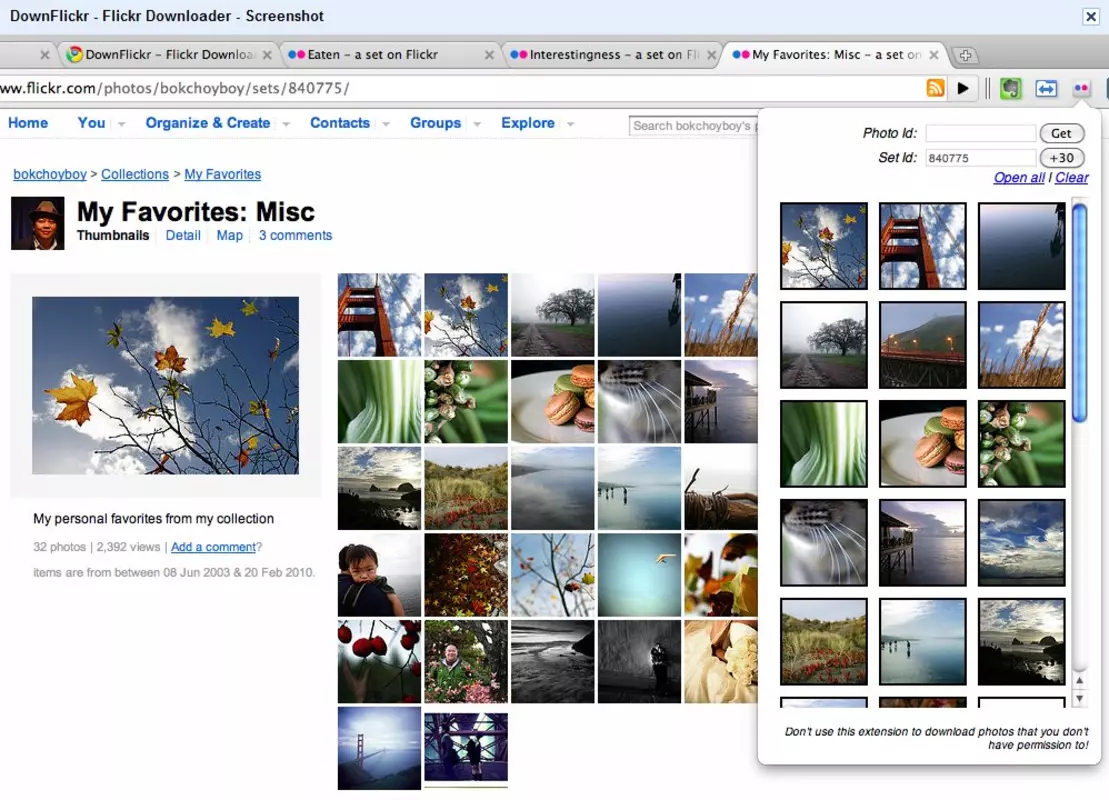Close the screenshot viewer with X button
1109x800 pixels.
pos(1091,16)
